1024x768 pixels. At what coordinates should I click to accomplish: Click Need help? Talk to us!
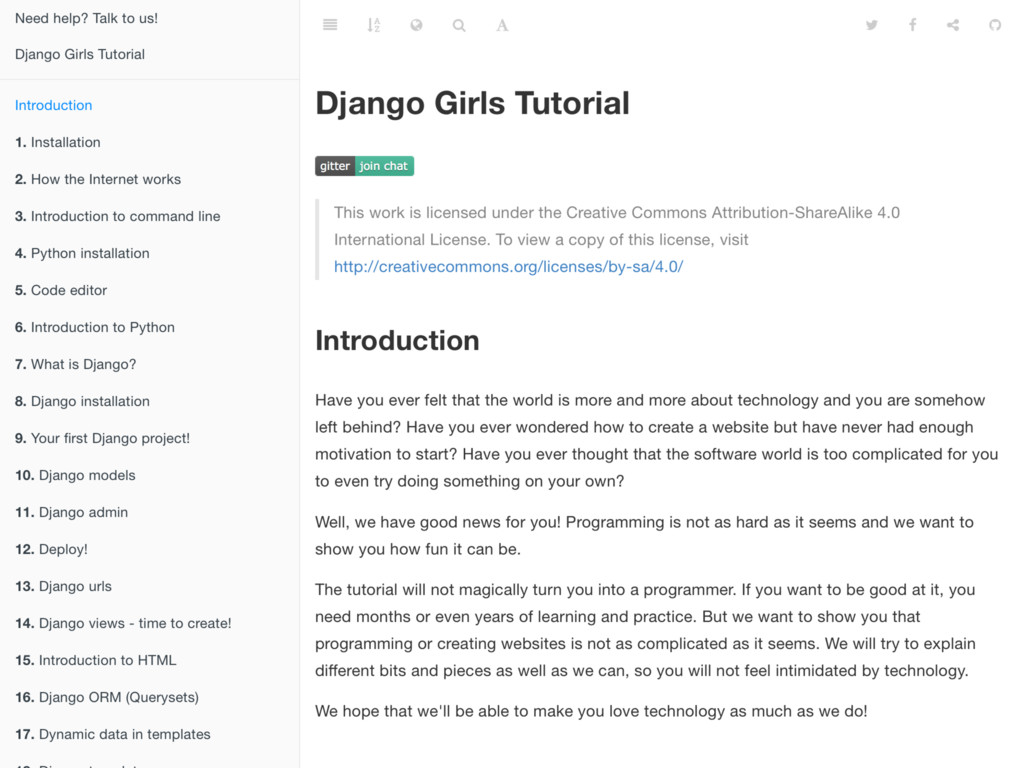coord(86,18)
